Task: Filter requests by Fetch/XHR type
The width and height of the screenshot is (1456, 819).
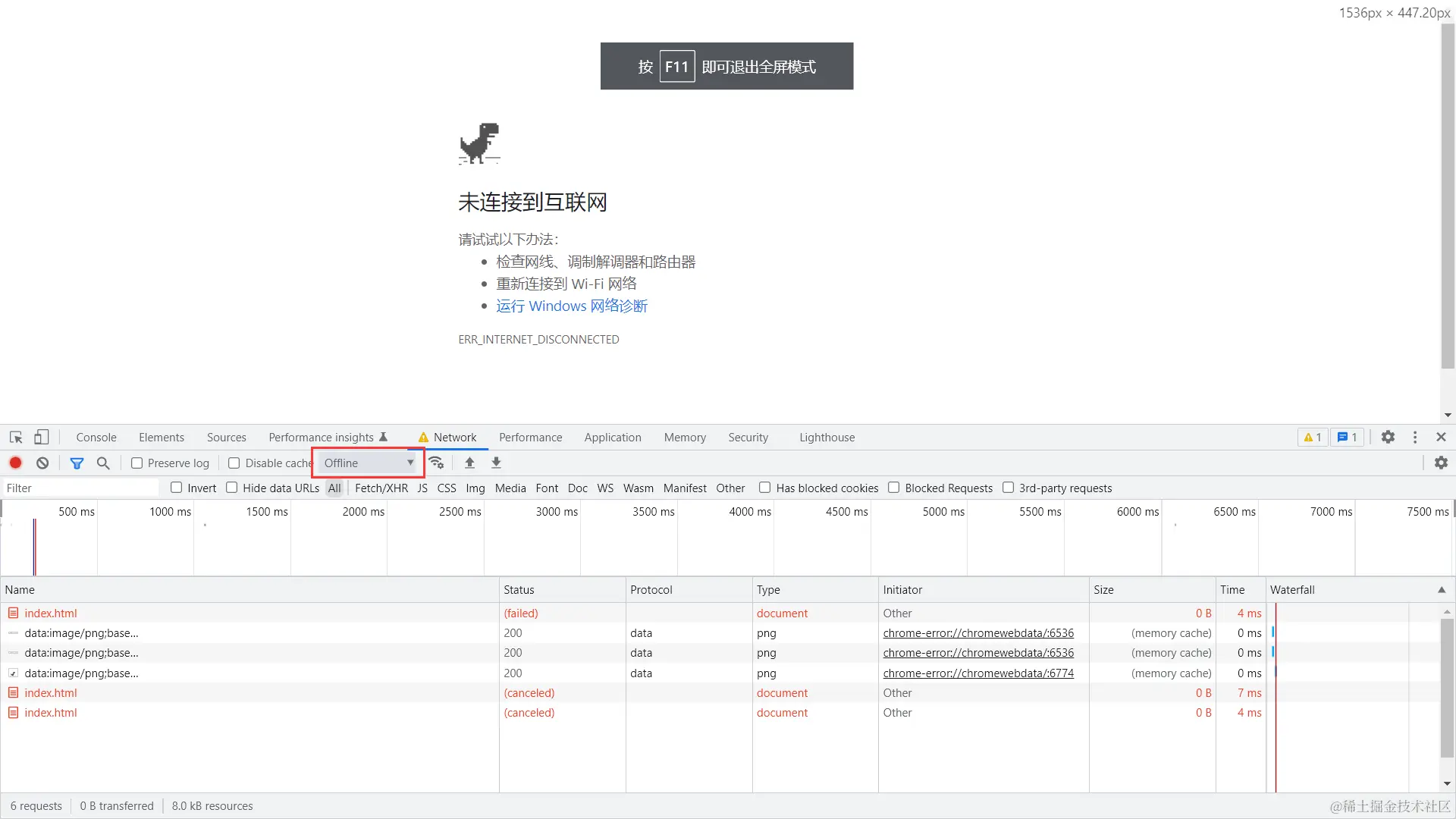Action: [x=381, y=488]
